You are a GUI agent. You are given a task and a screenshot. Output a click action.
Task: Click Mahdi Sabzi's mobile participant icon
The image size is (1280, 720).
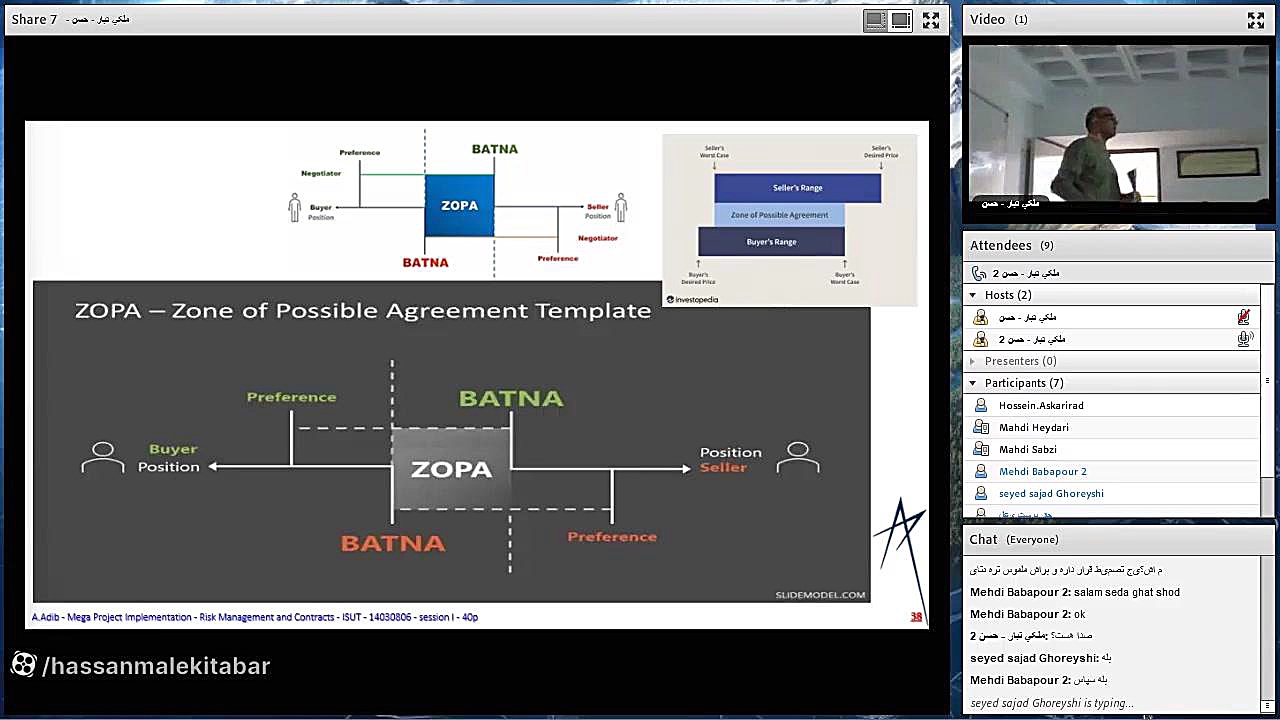pyautogui.click(x=980, y=449)
